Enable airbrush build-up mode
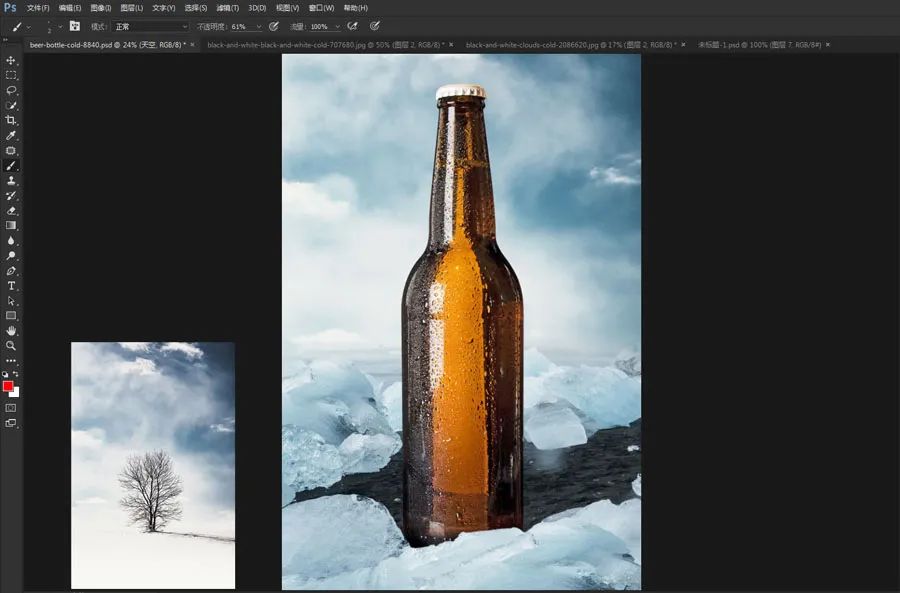Viewport: 900px width, 593px height. [352, 26]
